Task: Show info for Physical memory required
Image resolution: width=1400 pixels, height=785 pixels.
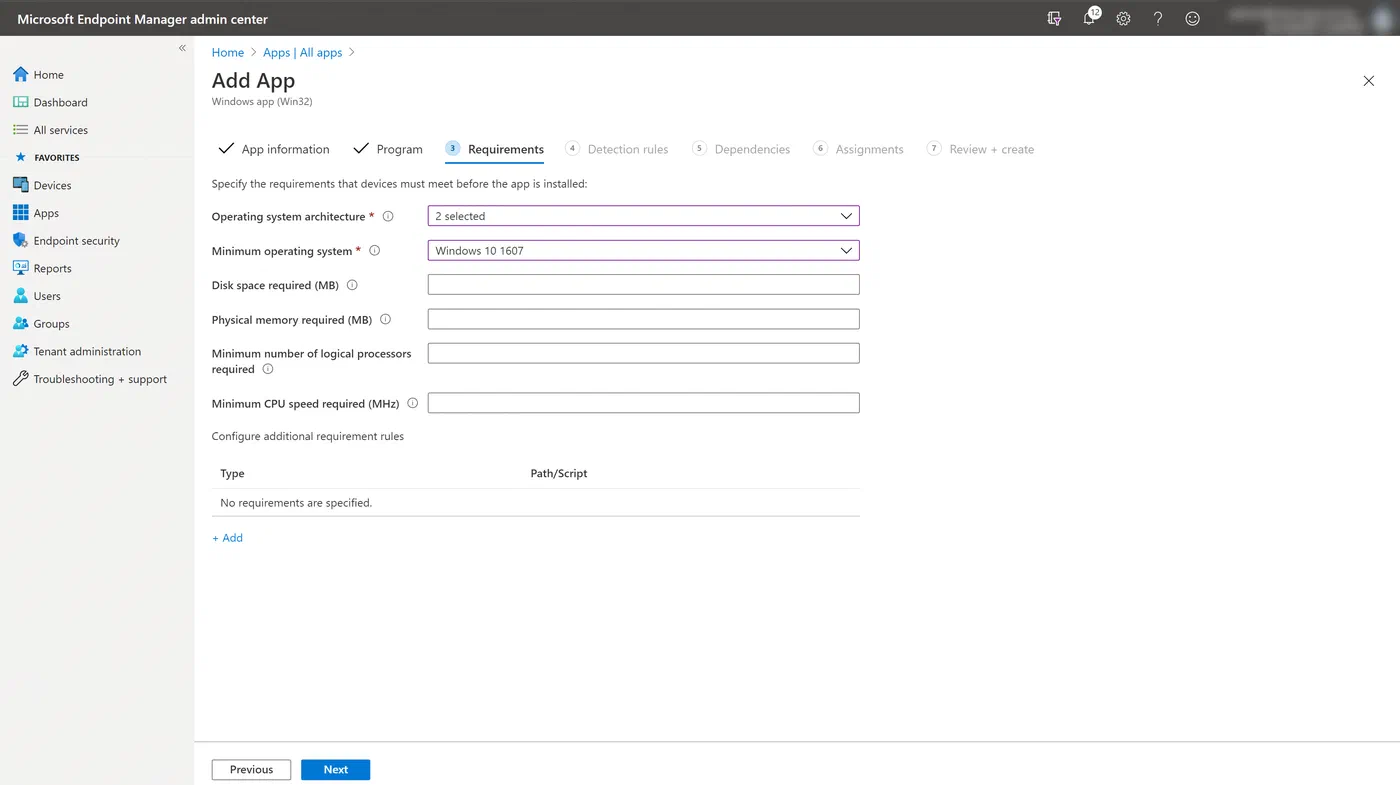Action: pyautogui.click(x=385, y=320)
